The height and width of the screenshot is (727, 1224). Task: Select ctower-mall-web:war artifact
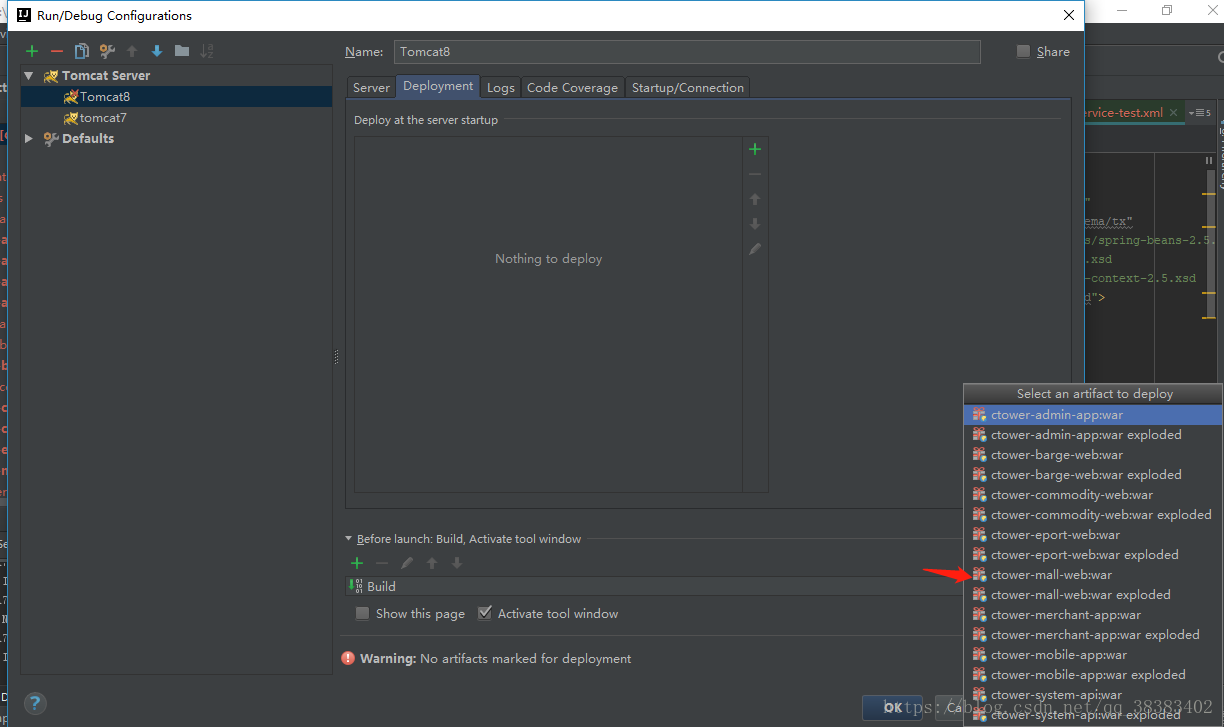pos(1093,574)
